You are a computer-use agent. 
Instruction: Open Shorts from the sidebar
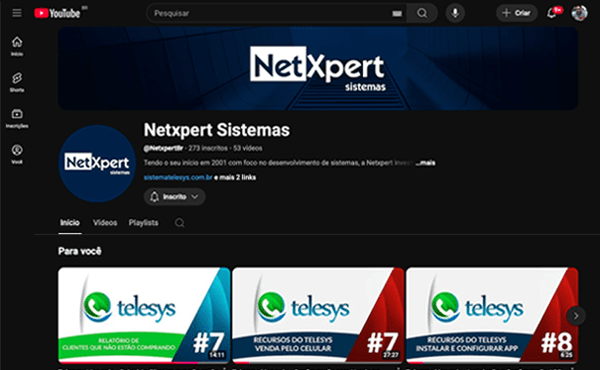pos(17,82)
